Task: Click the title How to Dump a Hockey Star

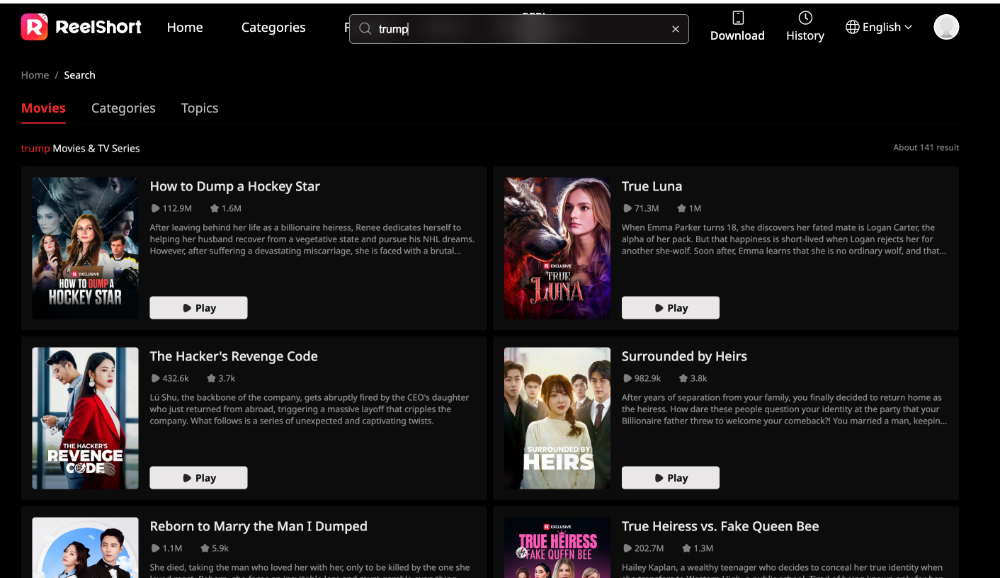Action: (235, 186)
